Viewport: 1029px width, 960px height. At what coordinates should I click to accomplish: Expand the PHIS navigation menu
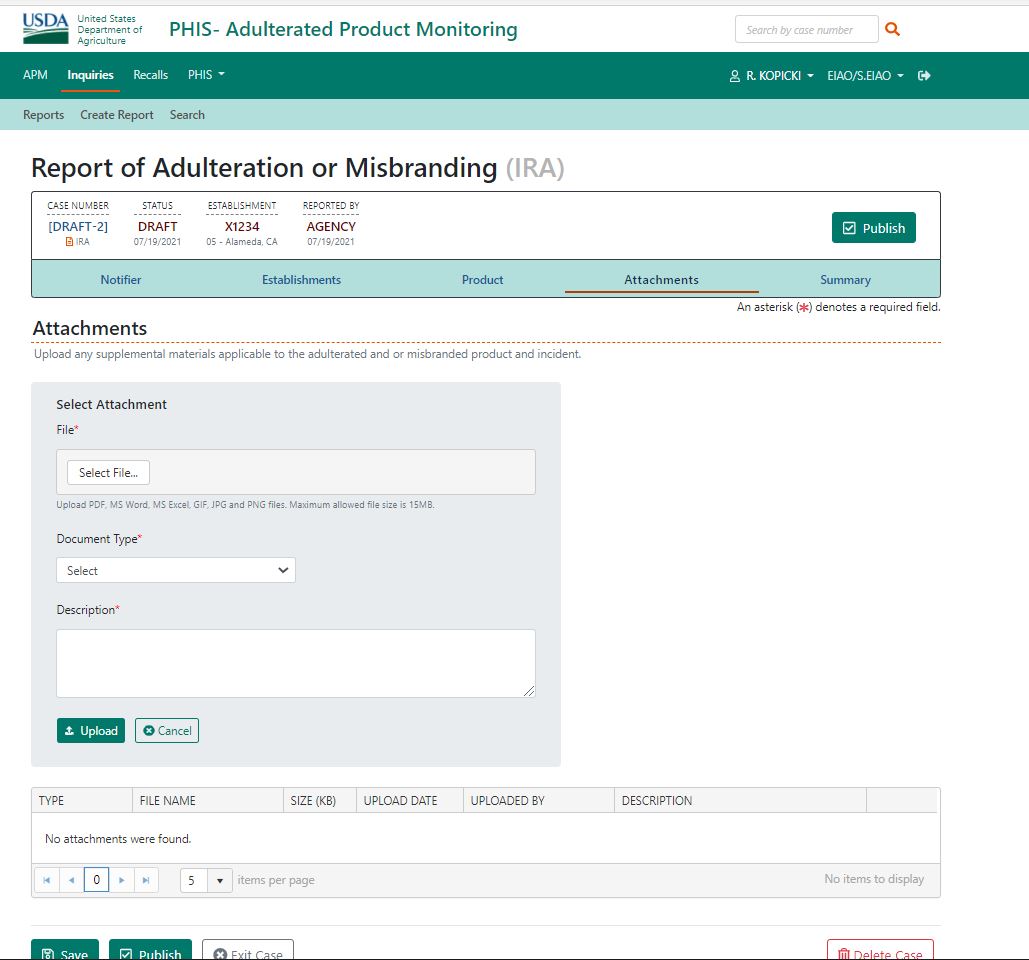pos(206,75)
